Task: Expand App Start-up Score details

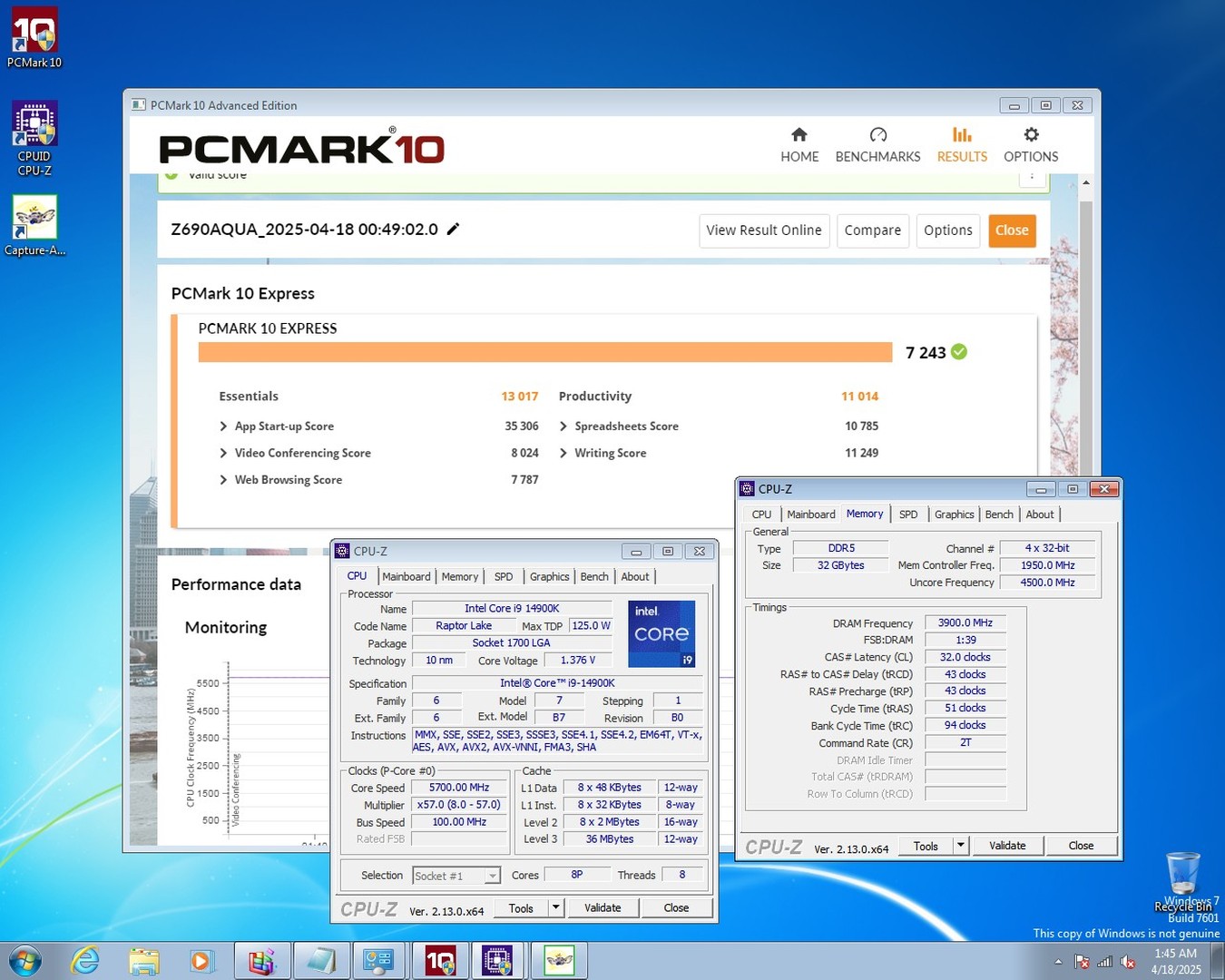Action: (x=223, y=426)
